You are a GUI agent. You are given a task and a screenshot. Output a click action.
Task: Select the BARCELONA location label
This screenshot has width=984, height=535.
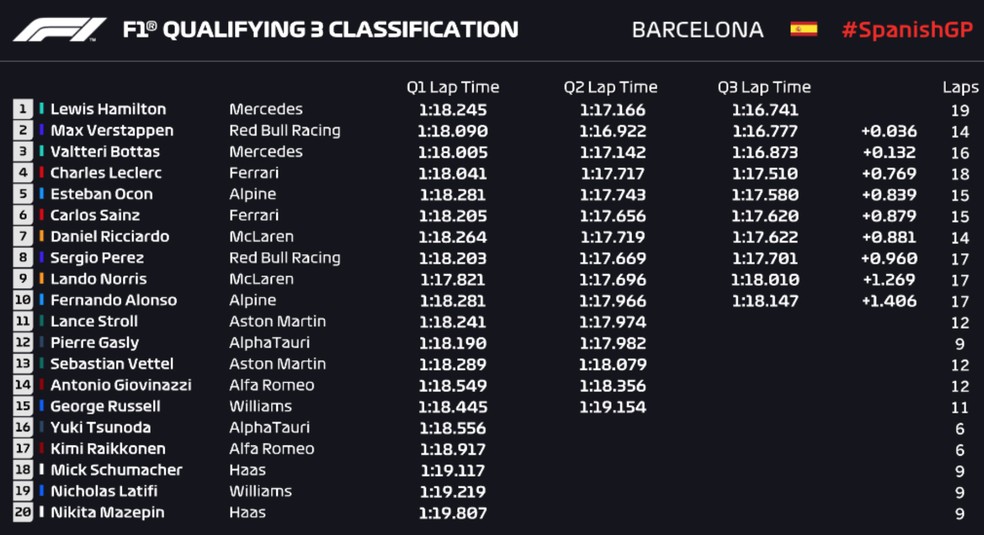pyautogui.click(x=698, y=29)
